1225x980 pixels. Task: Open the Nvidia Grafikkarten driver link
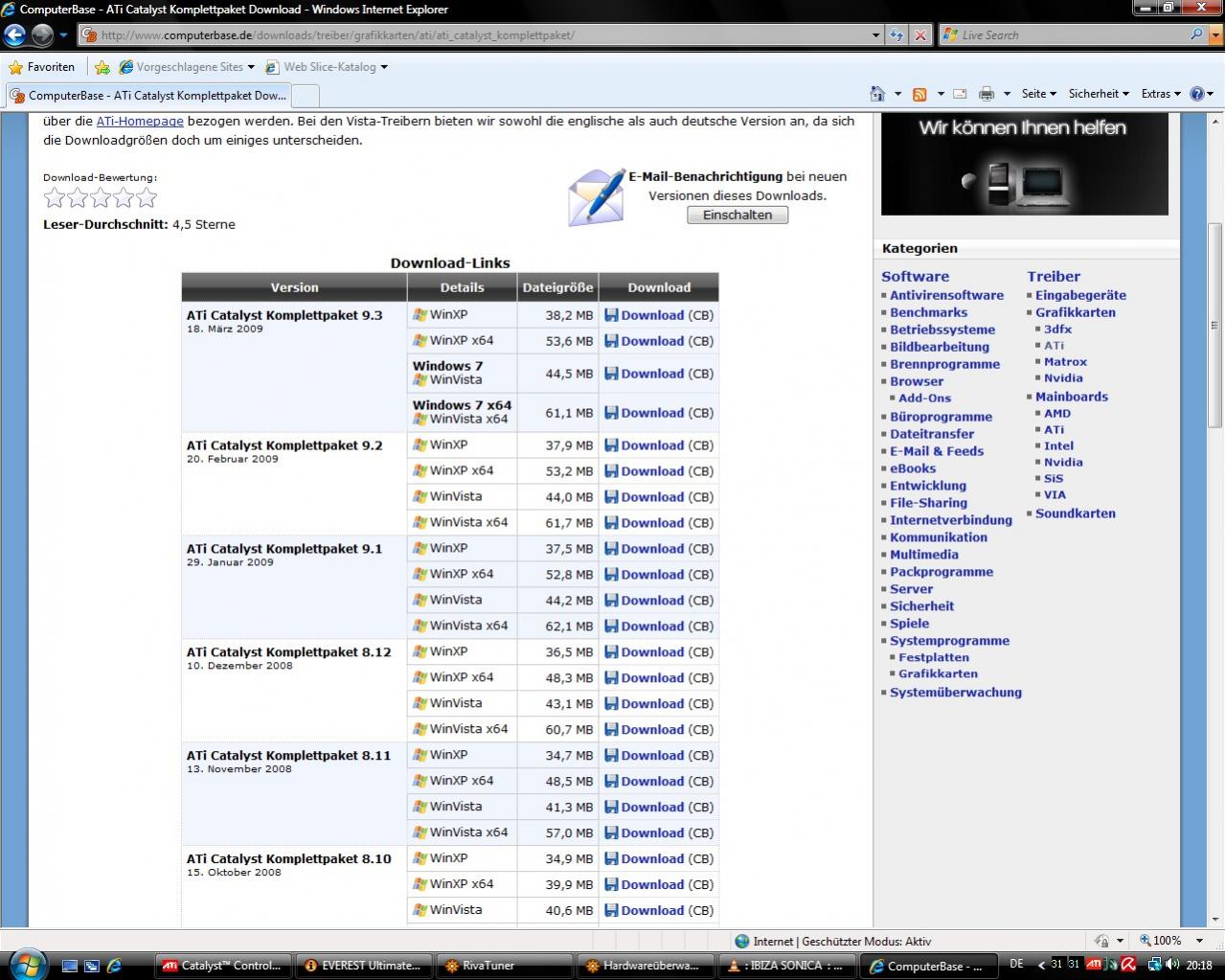(x=1063, y=378)
